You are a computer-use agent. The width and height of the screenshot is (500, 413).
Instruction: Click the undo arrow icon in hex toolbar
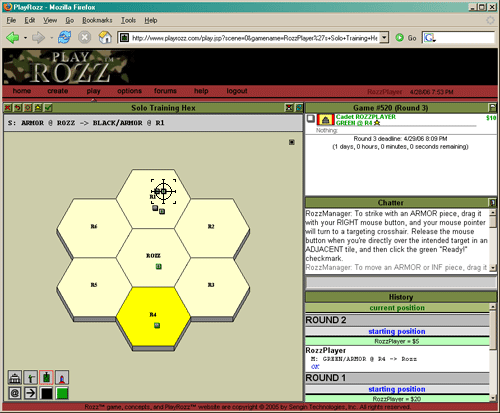click(x=18, y=108)
